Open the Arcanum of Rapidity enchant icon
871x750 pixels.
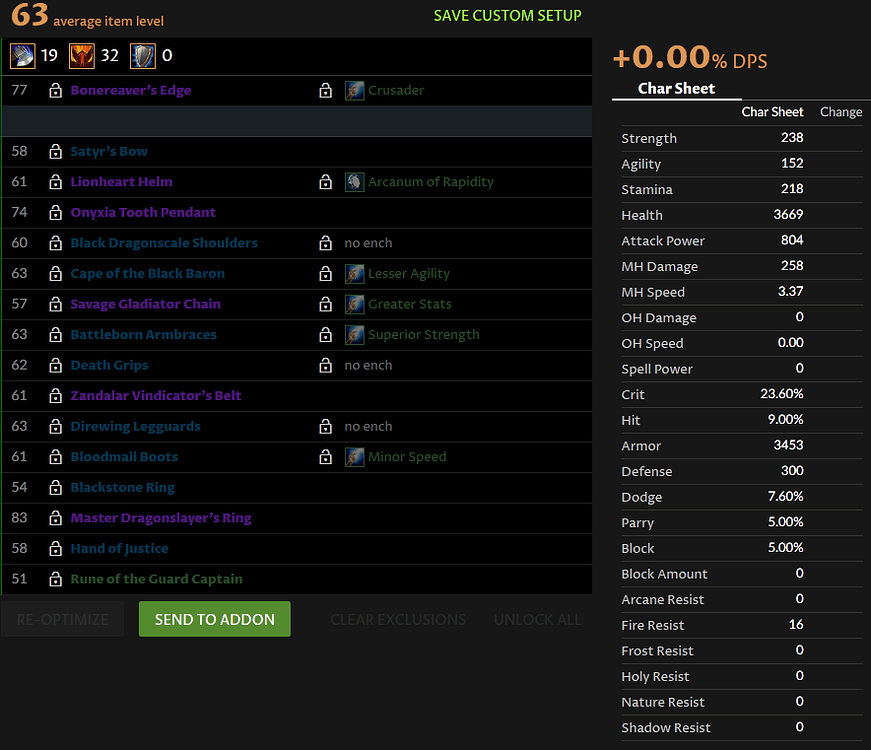pyautogui.click(x=355, y=182)
